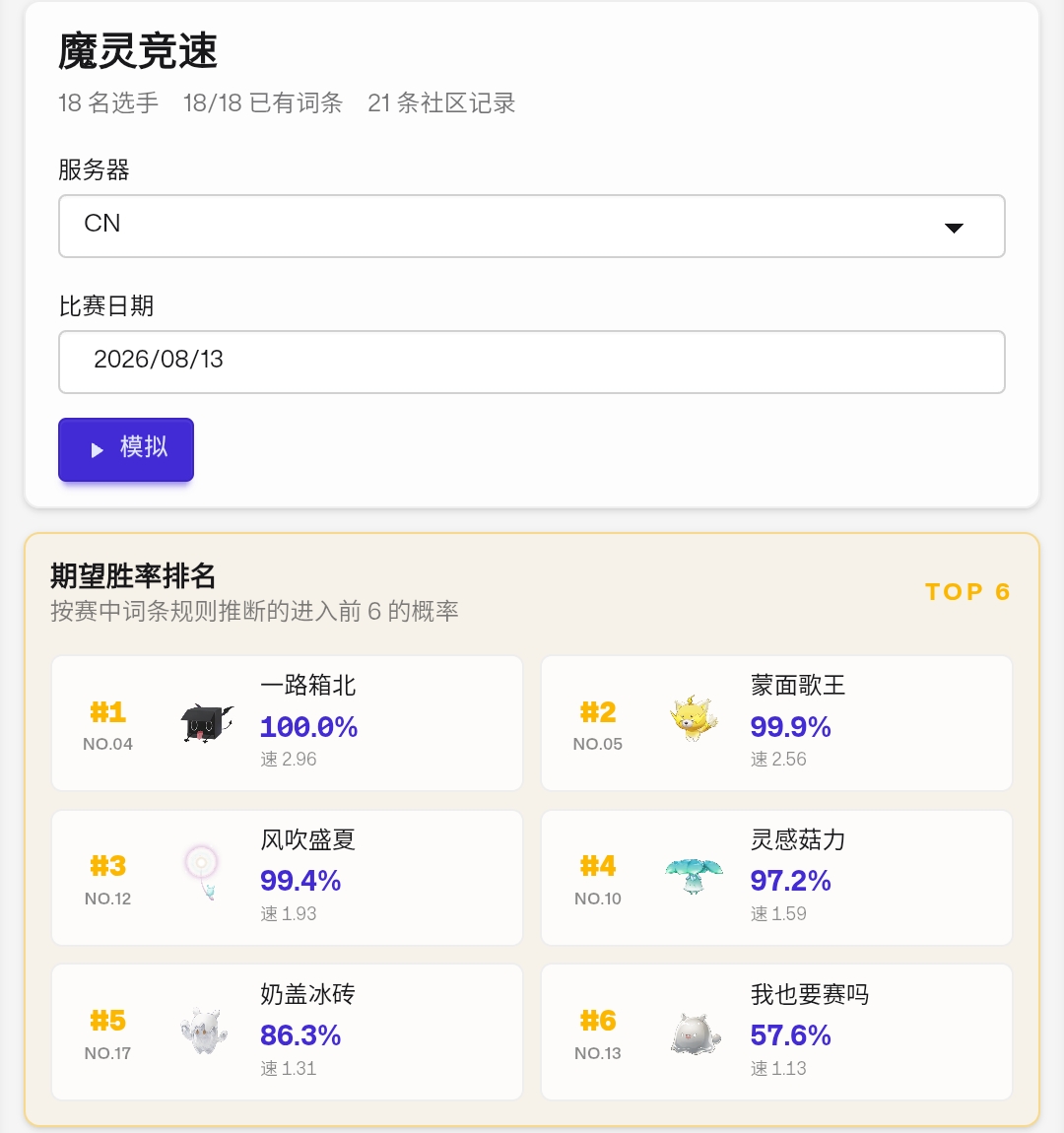Click the TOP 6 label
1064x1133 pixels.
[x=967, y=592]
